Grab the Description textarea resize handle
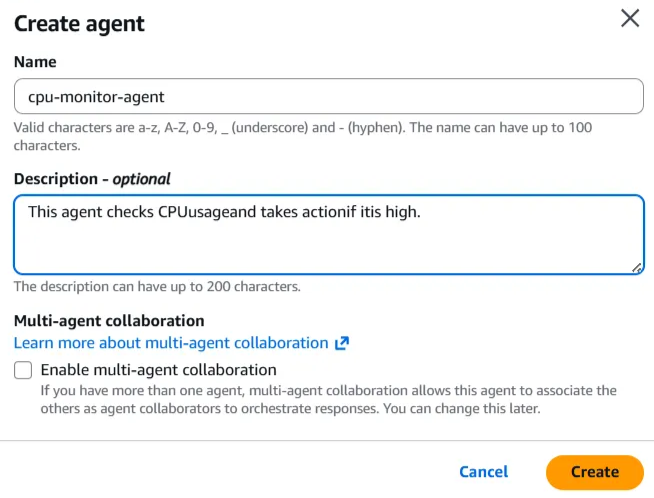Viewport: 654px width, 498px height. 636,267
